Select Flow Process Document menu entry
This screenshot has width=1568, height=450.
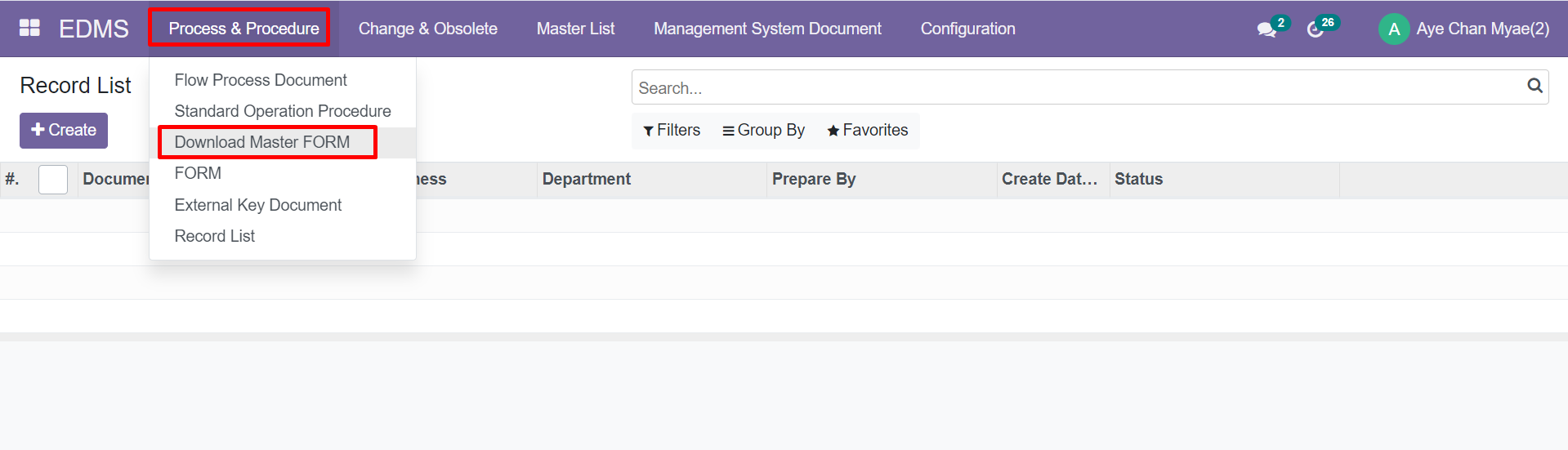(283, 80)
